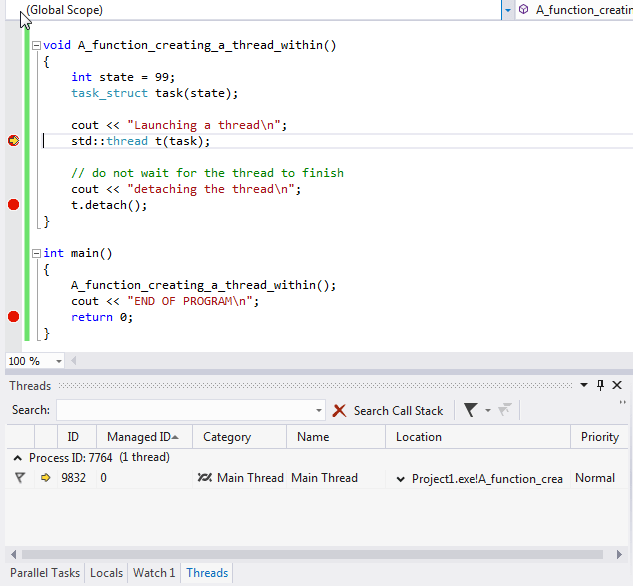This screenshot has height=586, width=633.
Task: Click the Main Thread name cell
Action: click(x=325, y=478)
